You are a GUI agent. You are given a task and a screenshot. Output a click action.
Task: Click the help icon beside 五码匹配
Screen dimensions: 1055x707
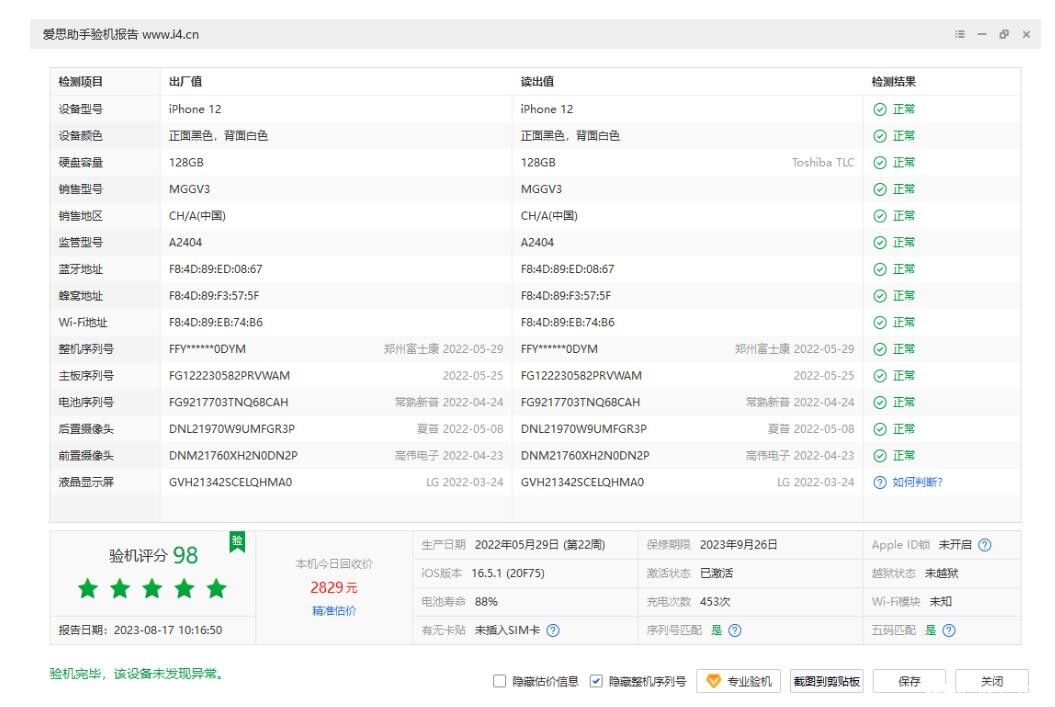(949, 630)
